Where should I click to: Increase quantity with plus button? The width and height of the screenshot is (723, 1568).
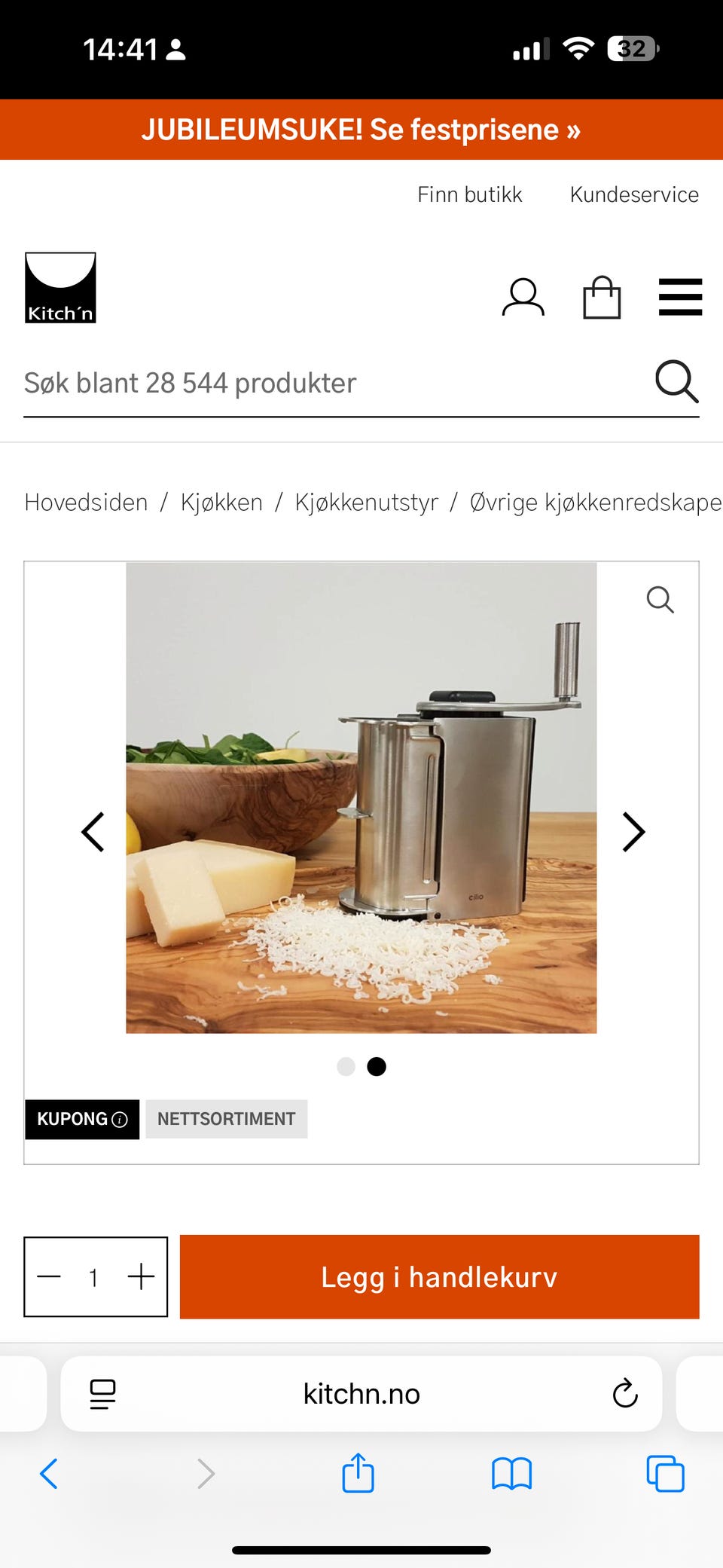point(141,1276)
